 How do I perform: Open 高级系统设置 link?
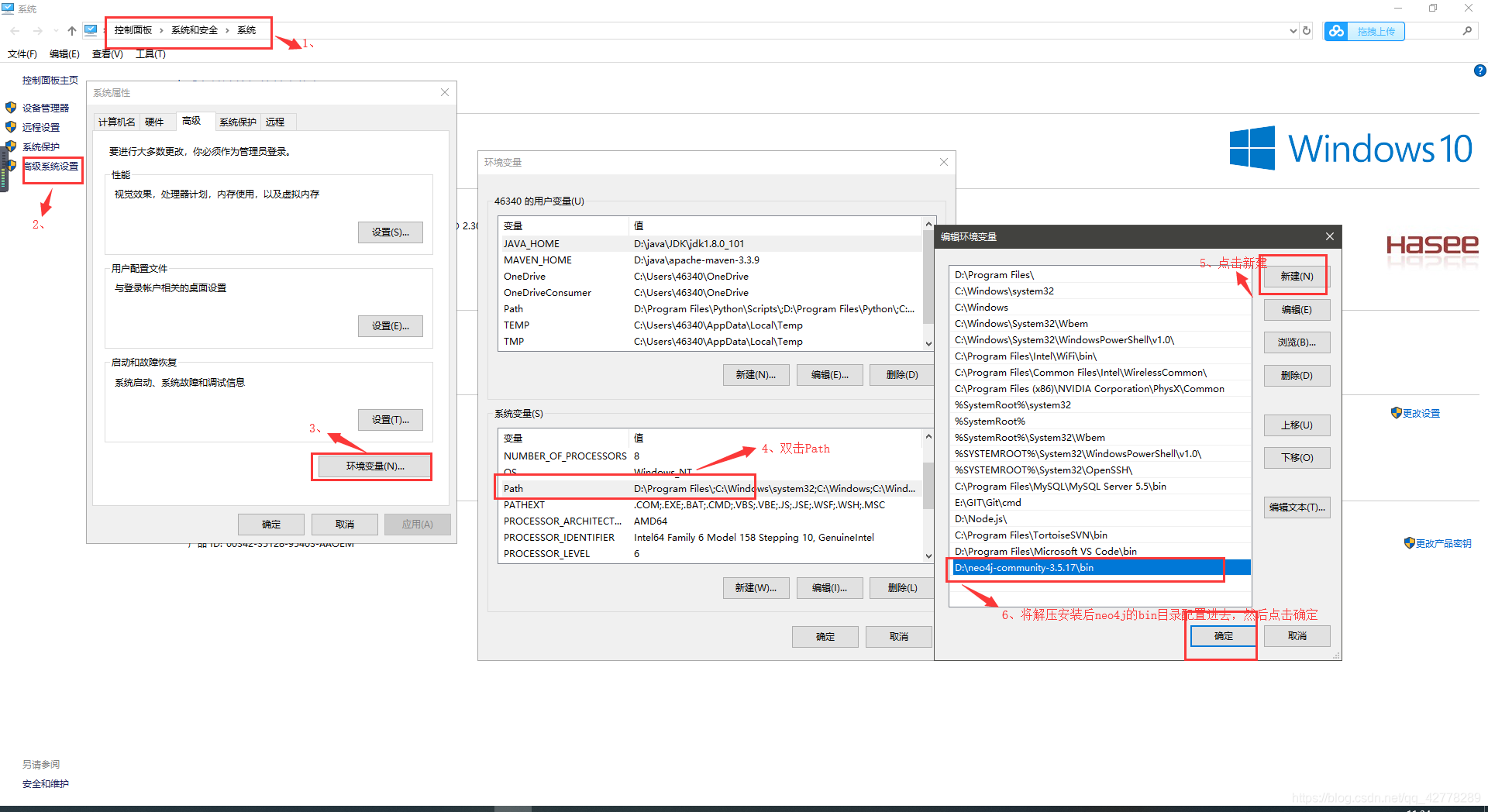(x=51, y=166)
